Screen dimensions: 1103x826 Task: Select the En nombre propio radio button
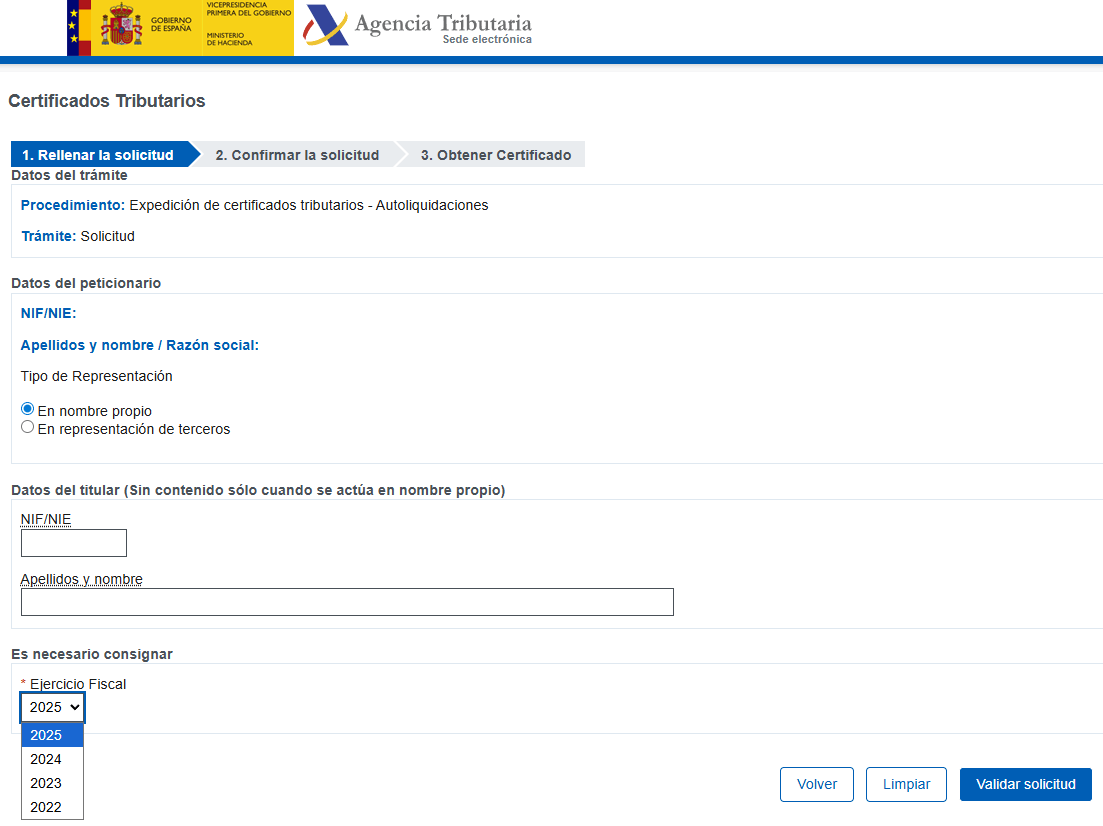click(x=27, y=408)
